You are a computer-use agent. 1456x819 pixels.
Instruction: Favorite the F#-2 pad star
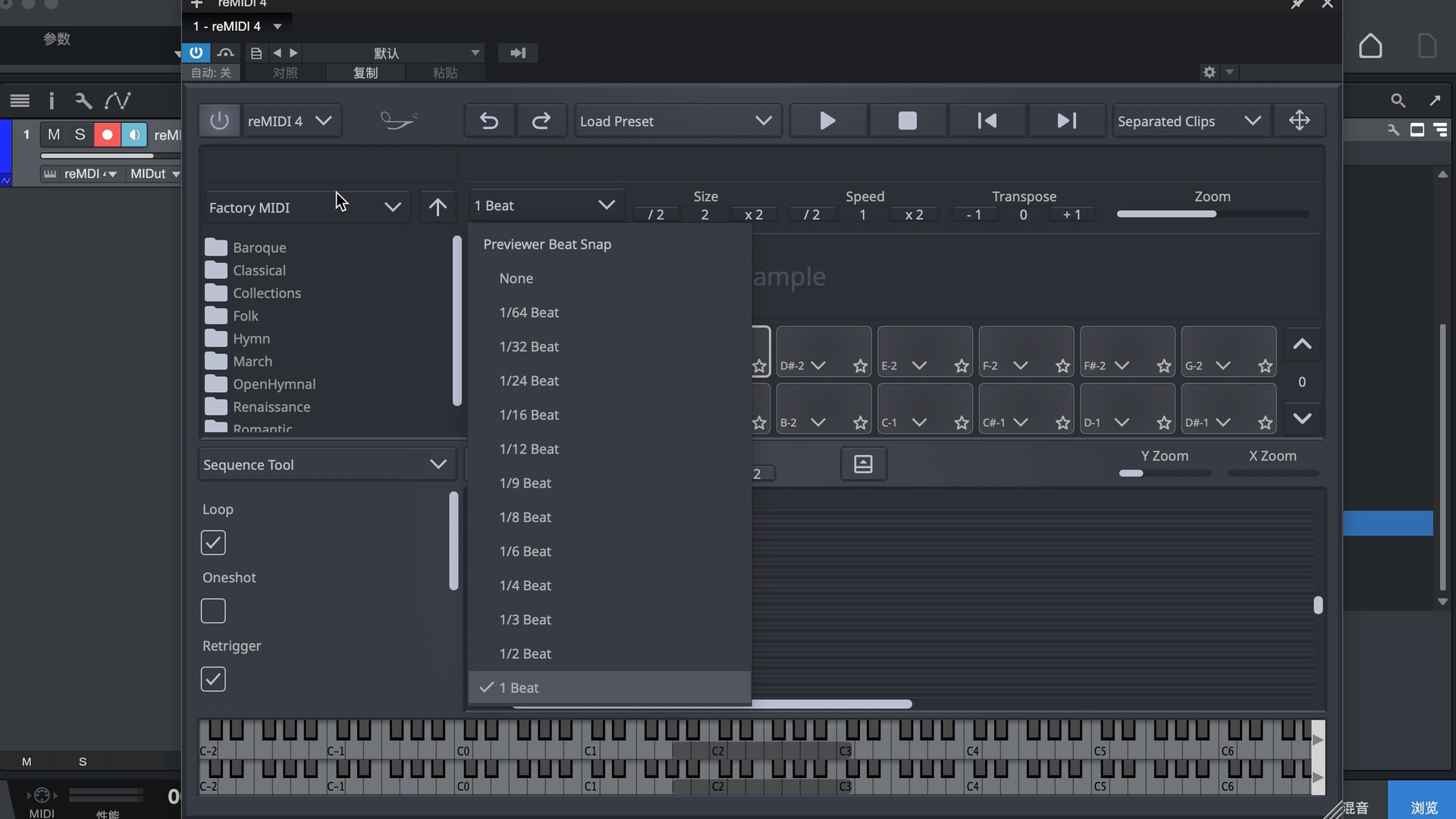(x=1164, y=366)
